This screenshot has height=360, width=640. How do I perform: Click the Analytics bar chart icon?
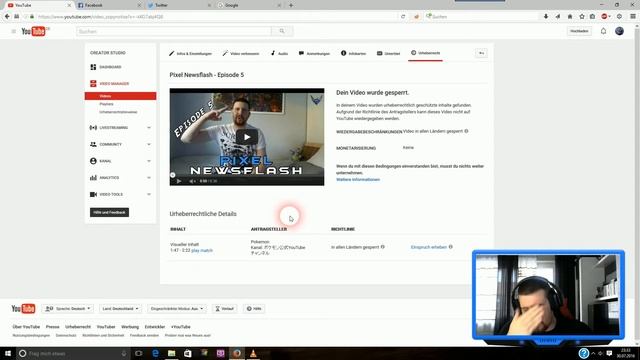[x=93, y=178]
